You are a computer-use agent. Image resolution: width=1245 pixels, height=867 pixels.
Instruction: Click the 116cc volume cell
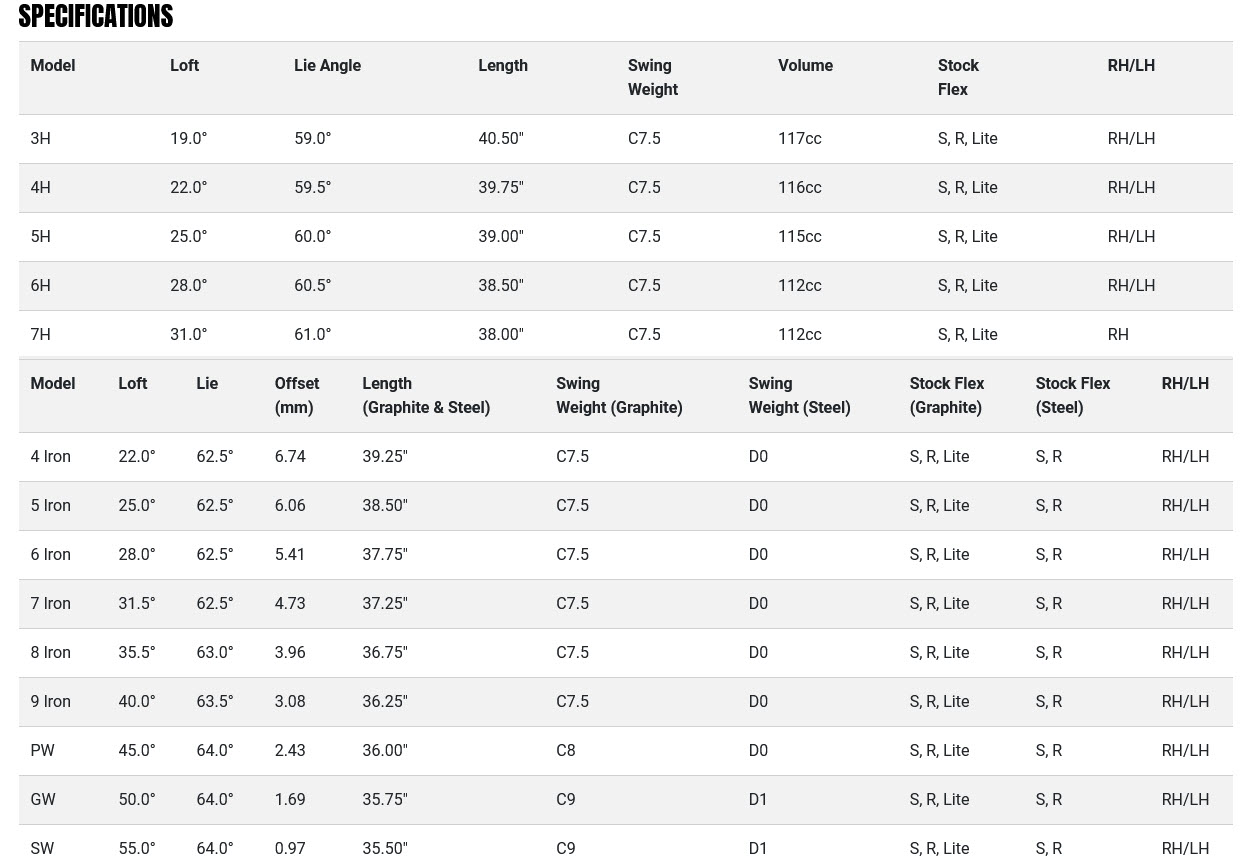[x=799, y=188]
